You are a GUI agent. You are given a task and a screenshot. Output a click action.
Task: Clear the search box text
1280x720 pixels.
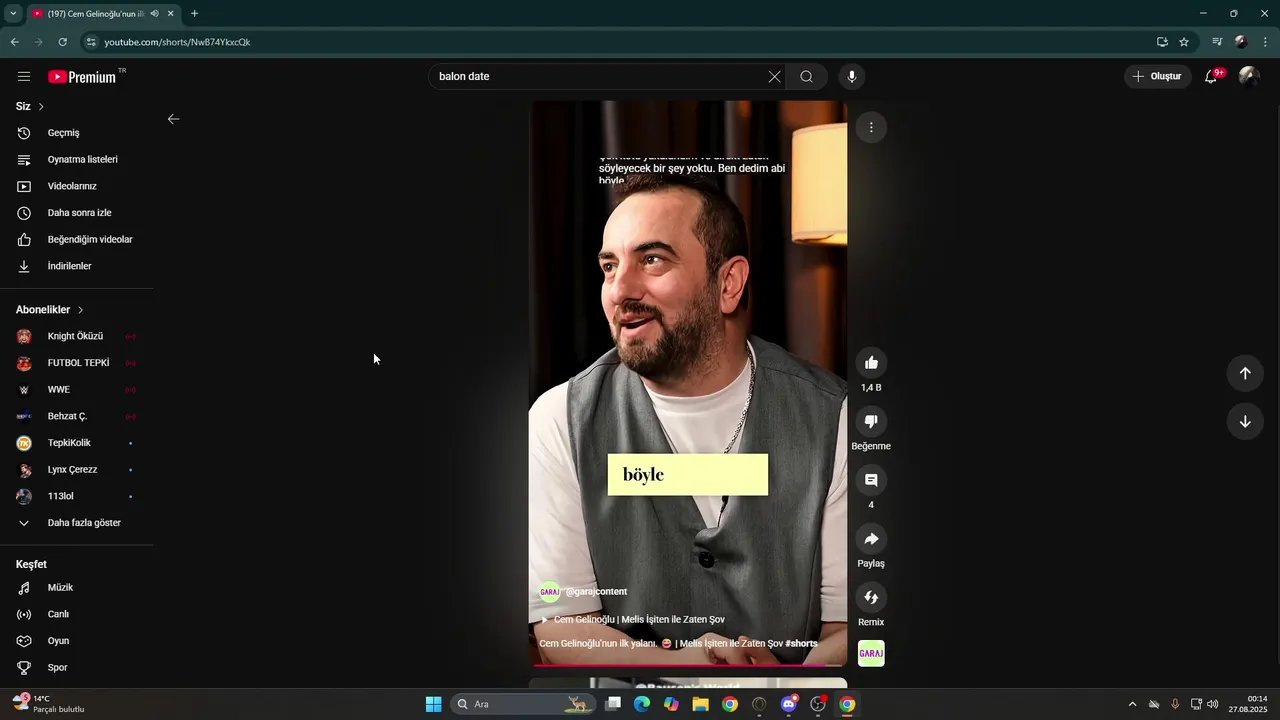[x=774, y=76]
